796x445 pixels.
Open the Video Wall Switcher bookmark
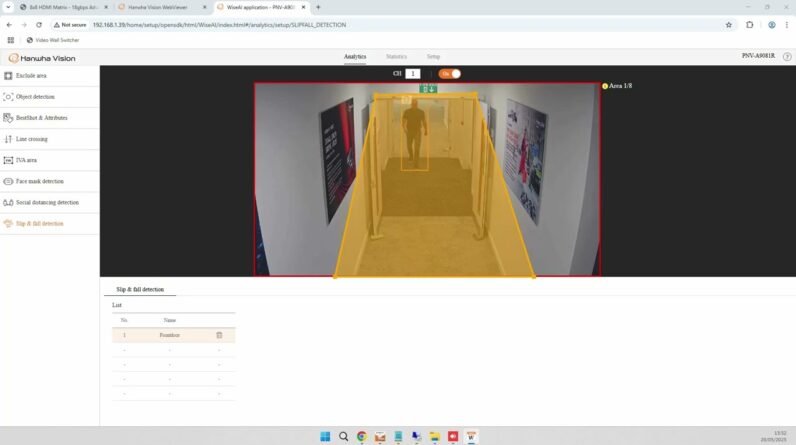click(x=53, y=40)
